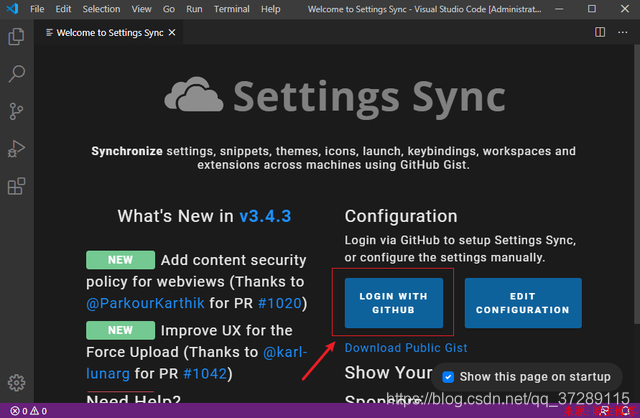Screen dimensions: 640x418
Task: Click the editor vertical scrollbar
Action: 636,184
